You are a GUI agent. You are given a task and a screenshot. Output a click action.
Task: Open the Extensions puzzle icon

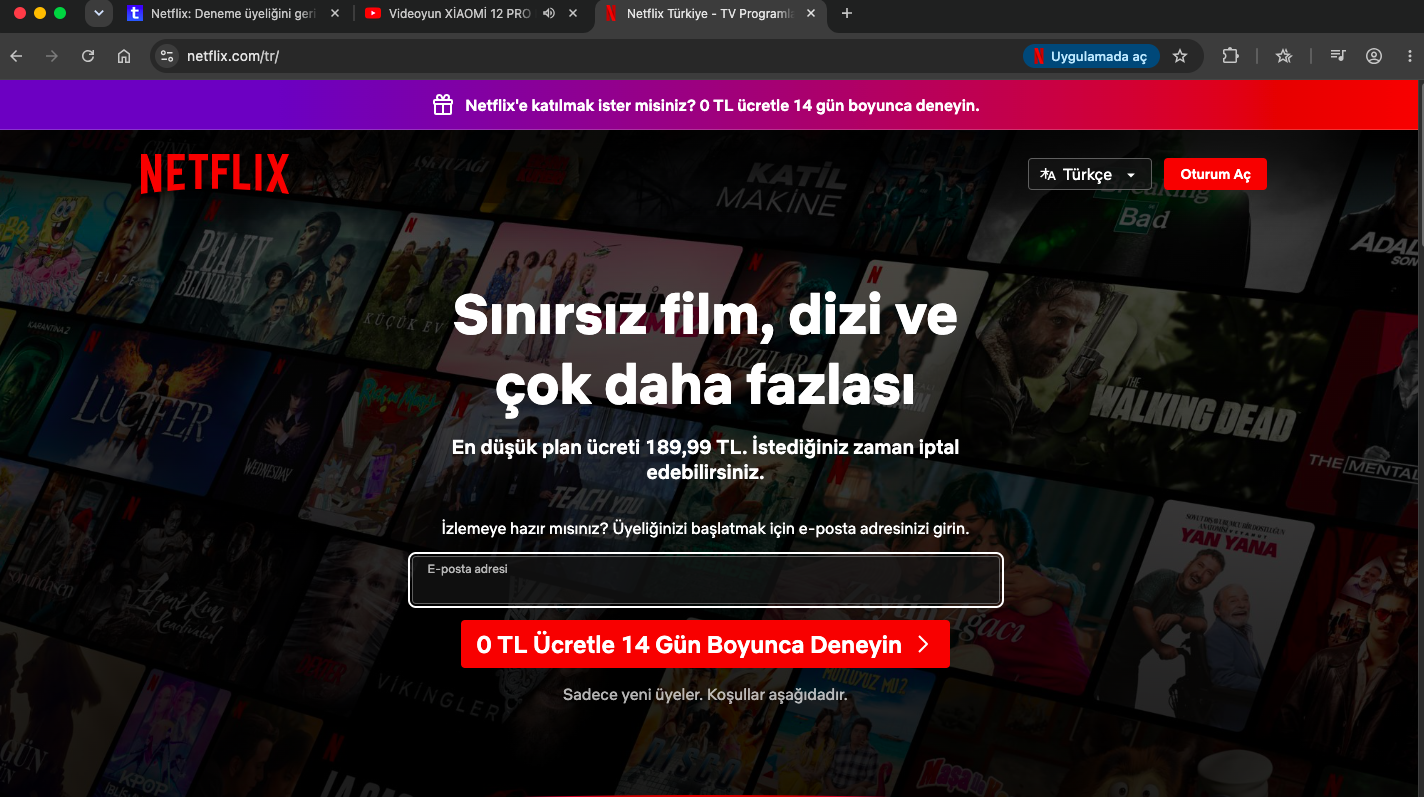tap(1230, 56)
